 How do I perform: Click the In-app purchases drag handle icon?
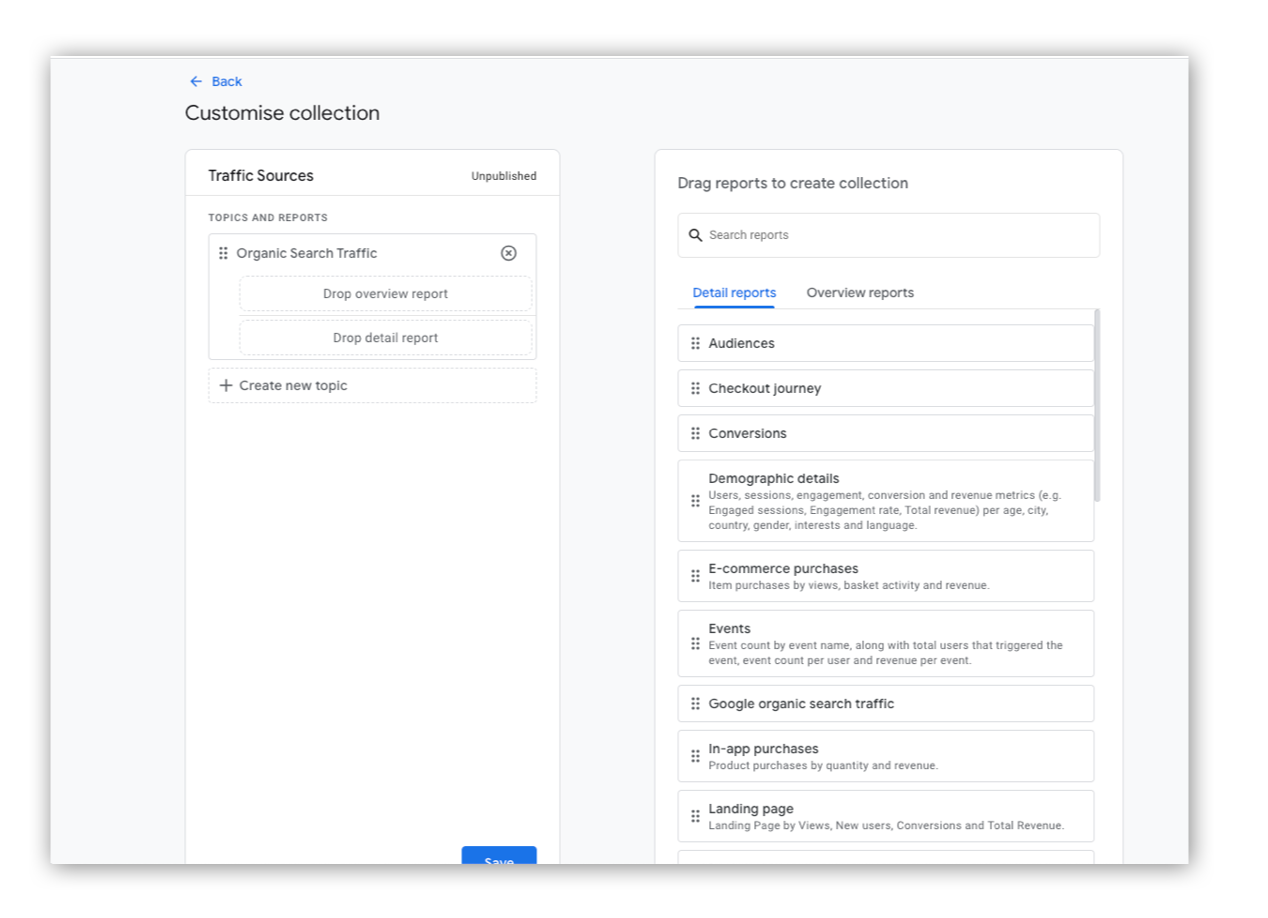pos(695,755)
